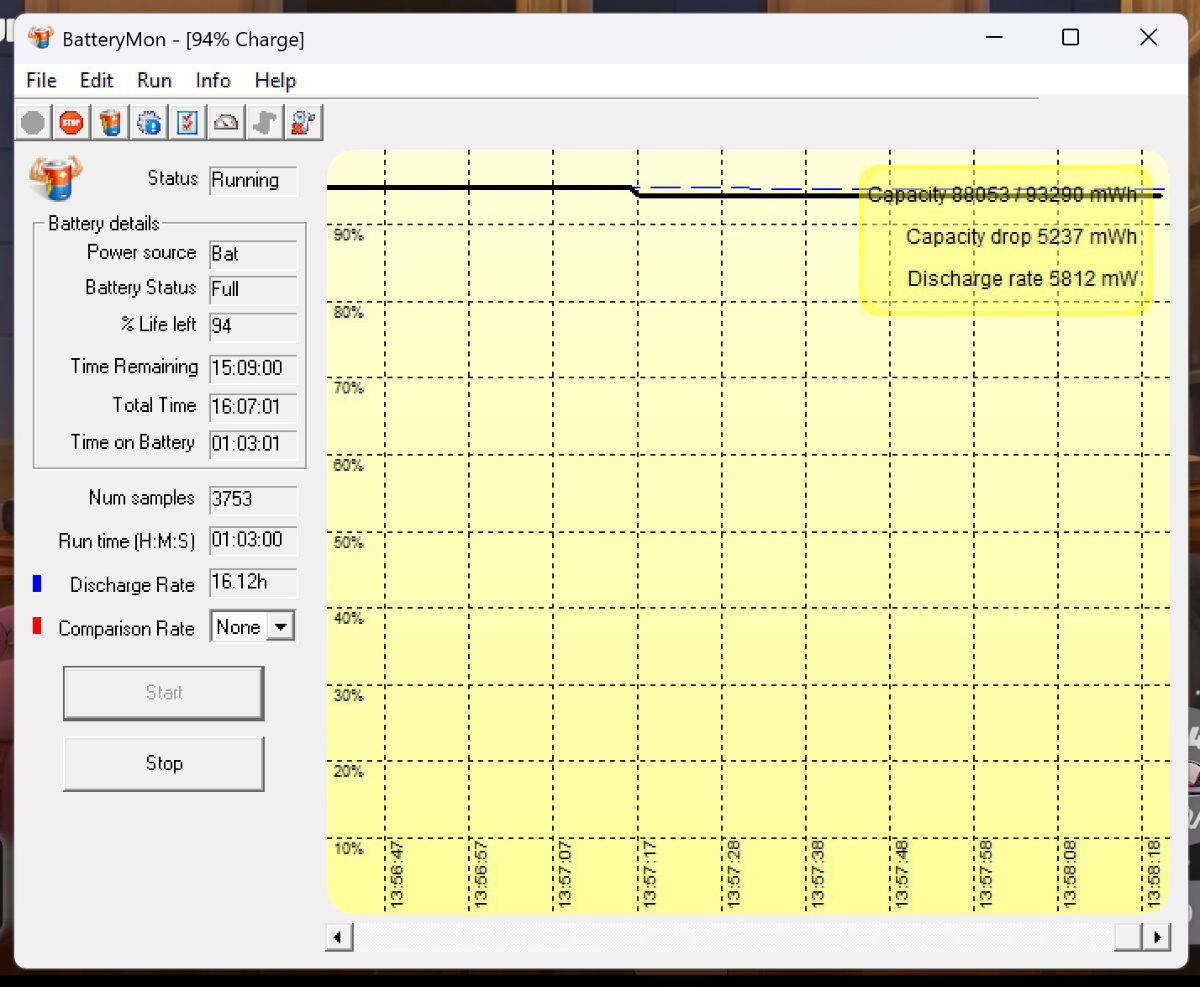
Task: Click the Discharge Rate value 16.12h
Action: pyautogui.click(x=253, y=583)
